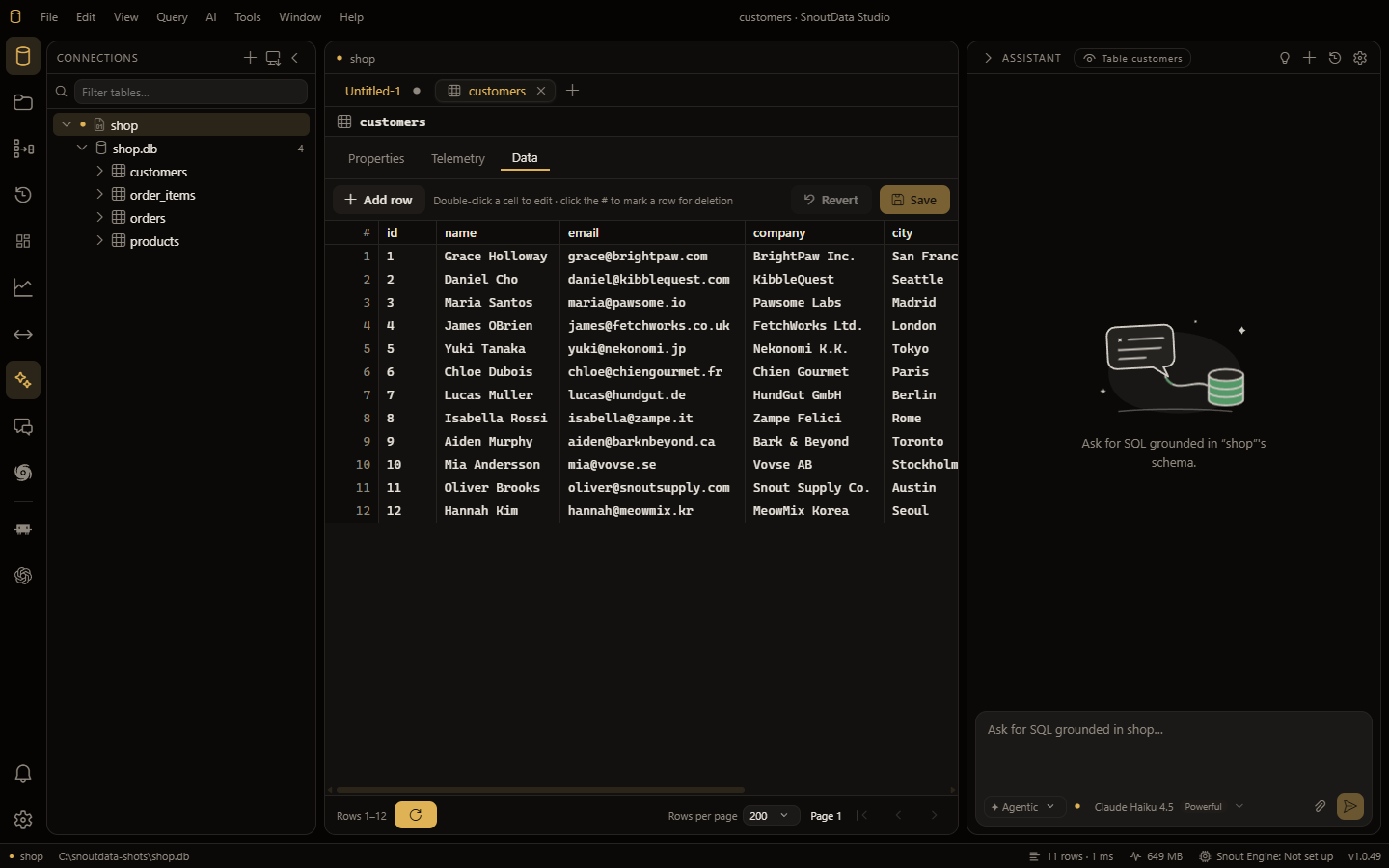Open app settings gear in left sidebar
Screen dimensions: 1389x868
pos(23,820)
